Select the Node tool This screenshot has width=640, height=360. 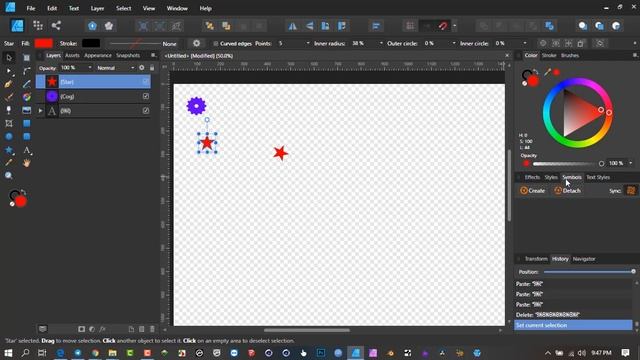tap(9, 71)
